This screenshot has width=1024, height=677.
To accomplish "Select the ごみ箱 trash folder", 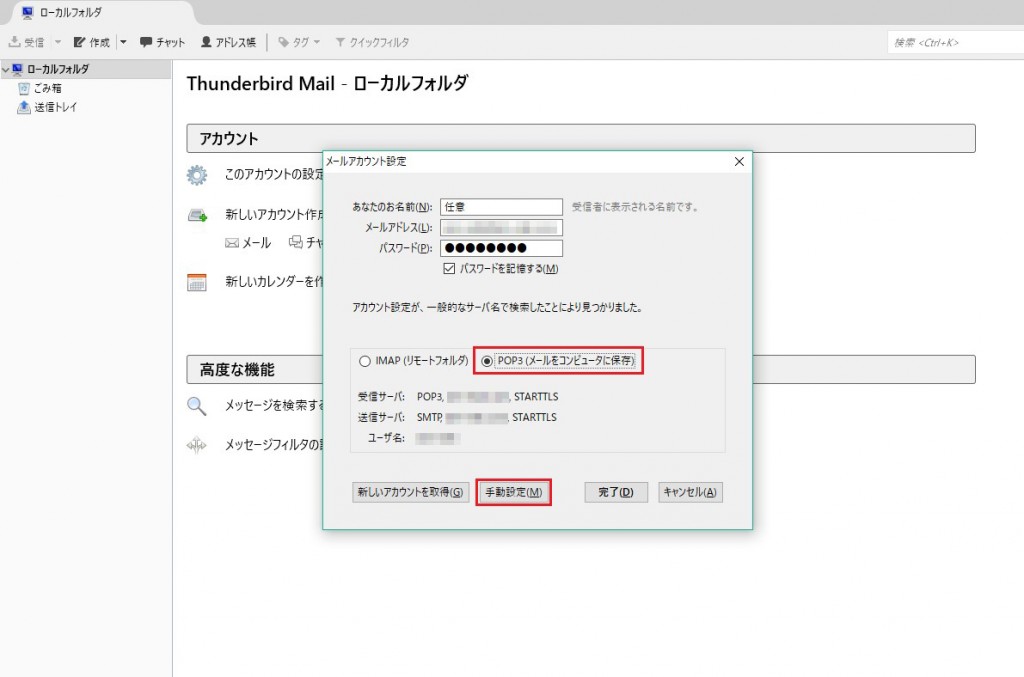I will 40,88.
